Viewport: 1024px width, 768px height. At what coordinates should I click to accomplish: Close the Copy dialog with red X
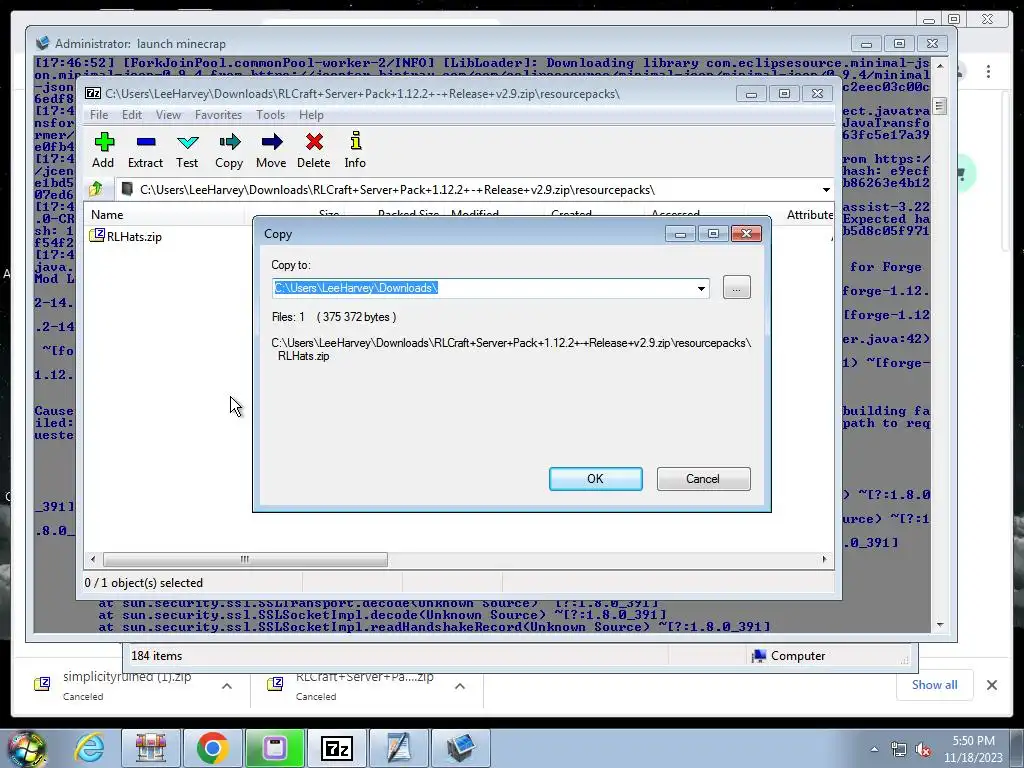click(x=746, y=234)
